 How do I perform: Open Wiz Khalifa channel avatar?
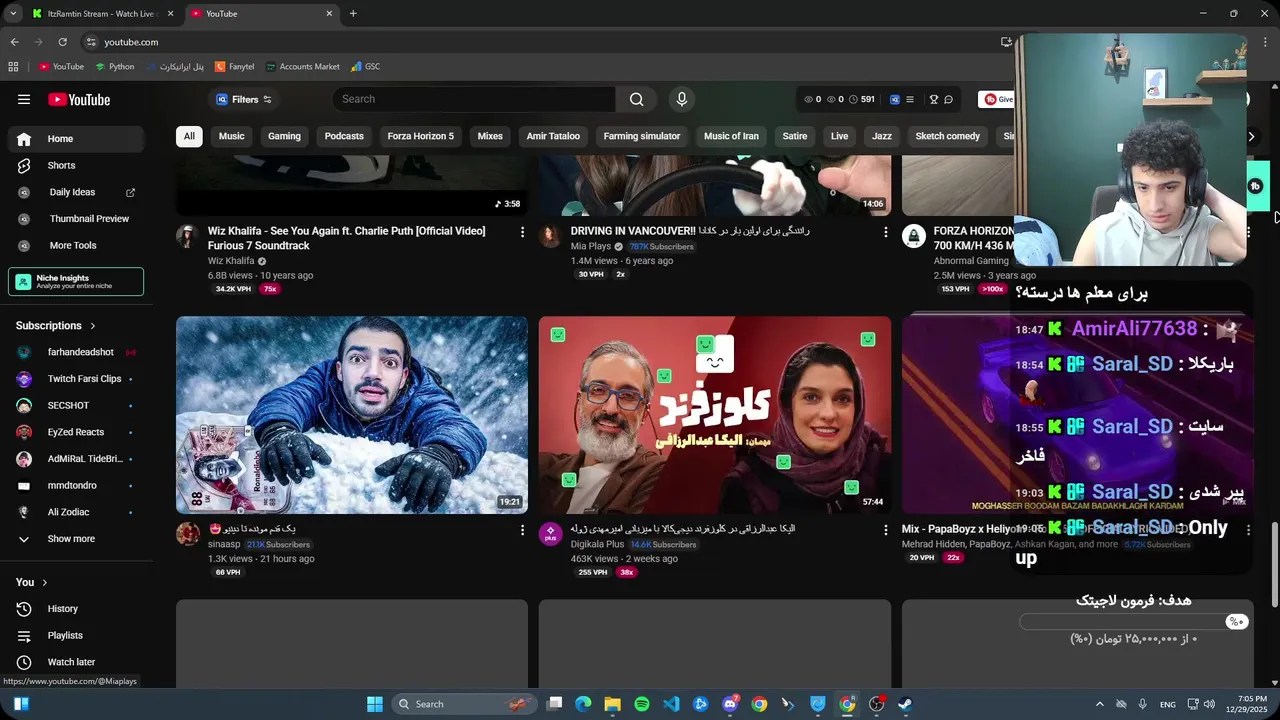pyautogui.click(x=187, y=236)
